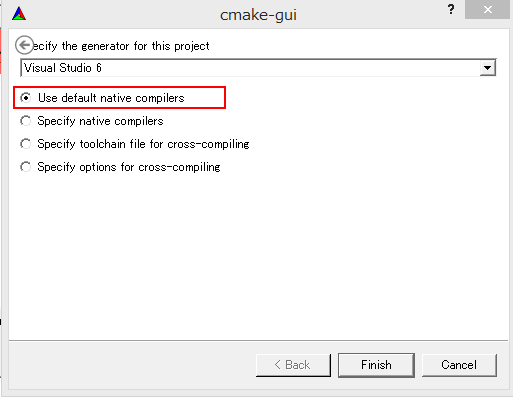Select Use default native compilers radio button
513x397 pixels.
[x=26, y=98]
